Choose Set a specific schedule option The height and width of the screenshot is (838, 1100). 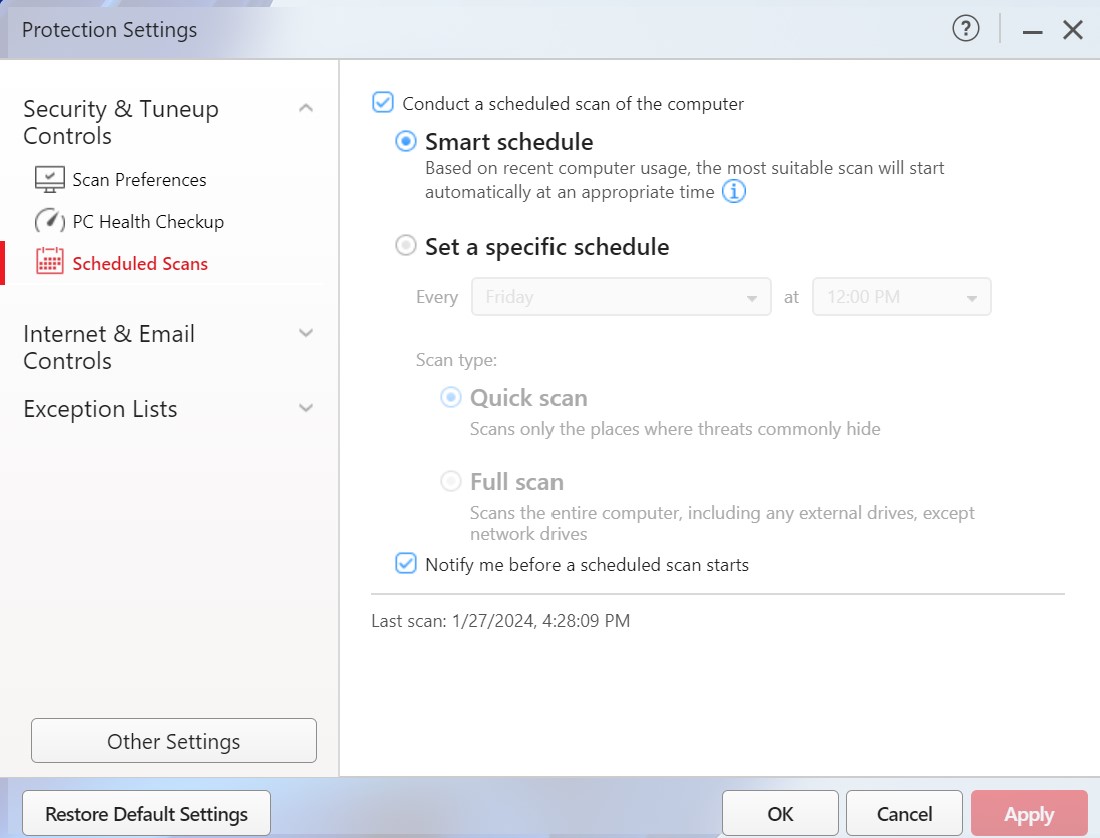405,246
